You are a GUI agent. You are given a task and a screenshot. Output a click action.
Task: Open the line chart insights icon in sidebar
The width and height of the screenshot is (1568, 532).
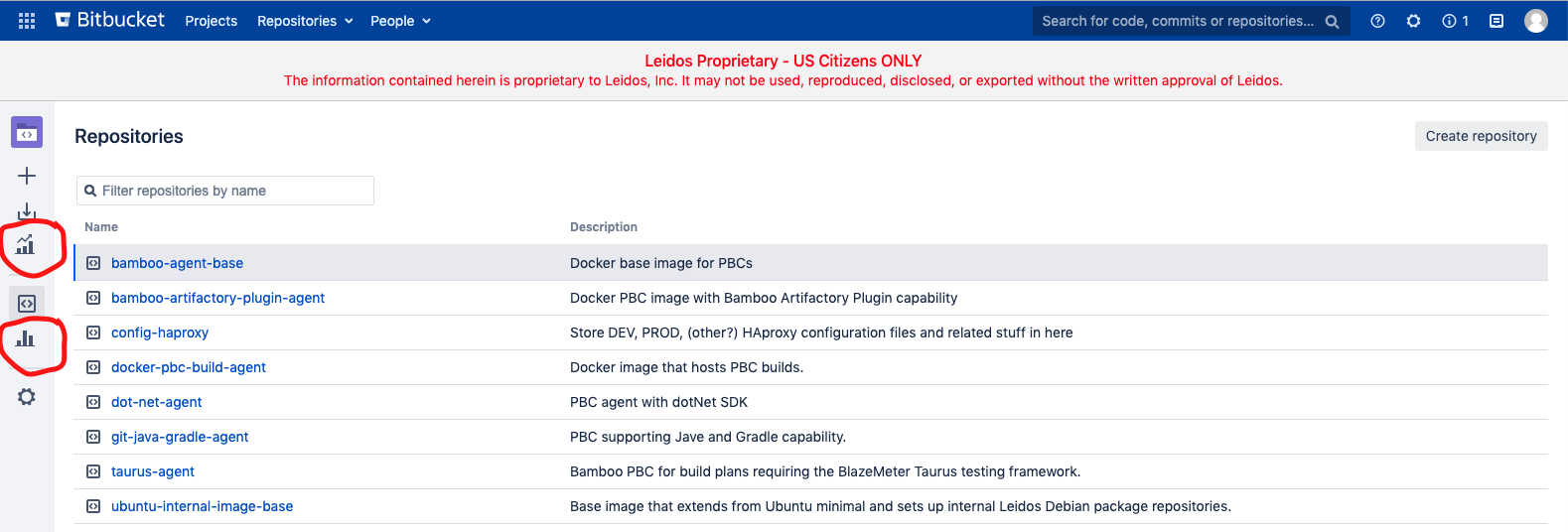[x=25, y=244]
